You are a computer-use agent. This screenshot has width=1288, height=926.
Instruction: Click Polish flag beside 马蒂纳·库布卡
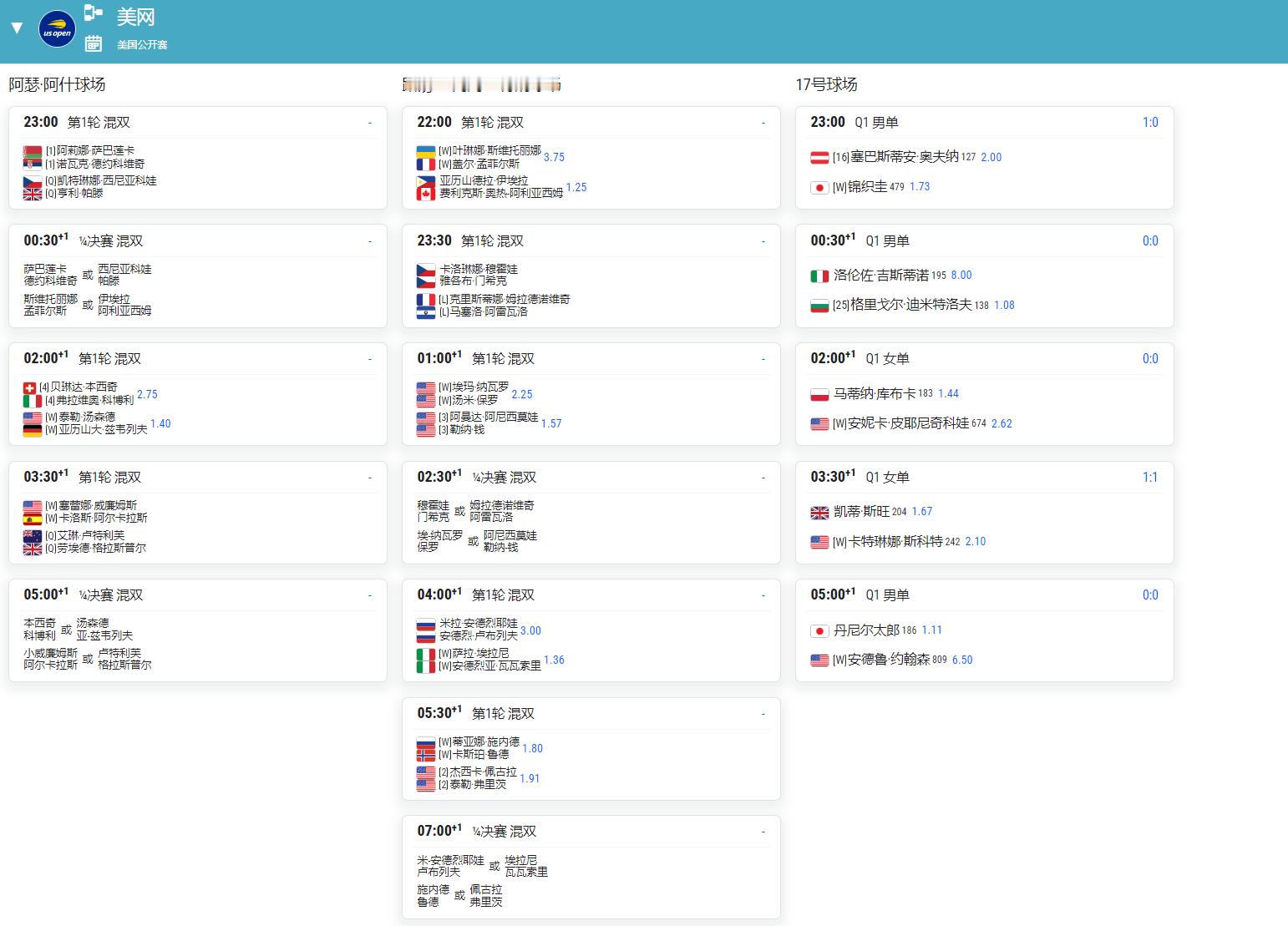[x=819, y=394]
